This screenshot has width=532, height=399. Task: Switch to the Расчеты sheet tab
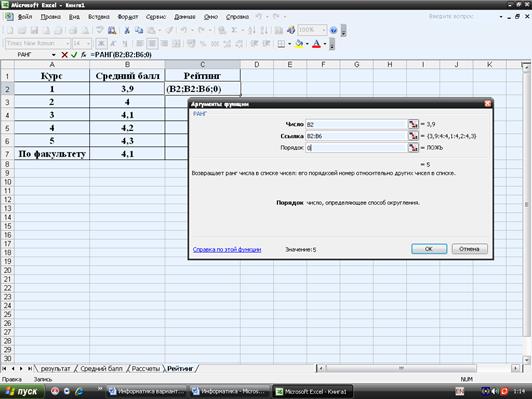click(146, 368)
